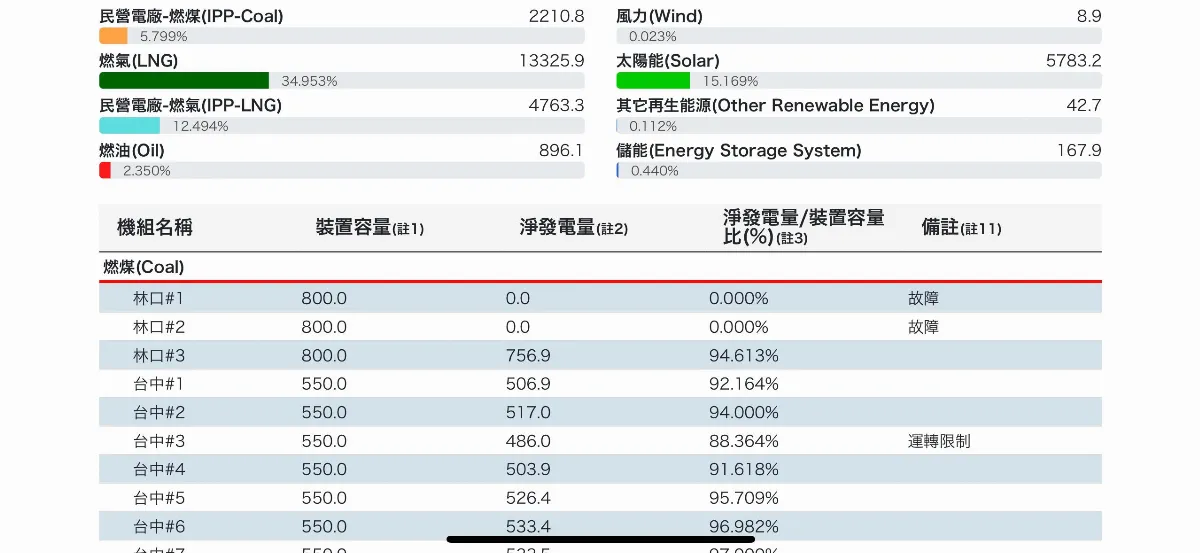Tap the iOS home indicator bar

pos(600,539)
